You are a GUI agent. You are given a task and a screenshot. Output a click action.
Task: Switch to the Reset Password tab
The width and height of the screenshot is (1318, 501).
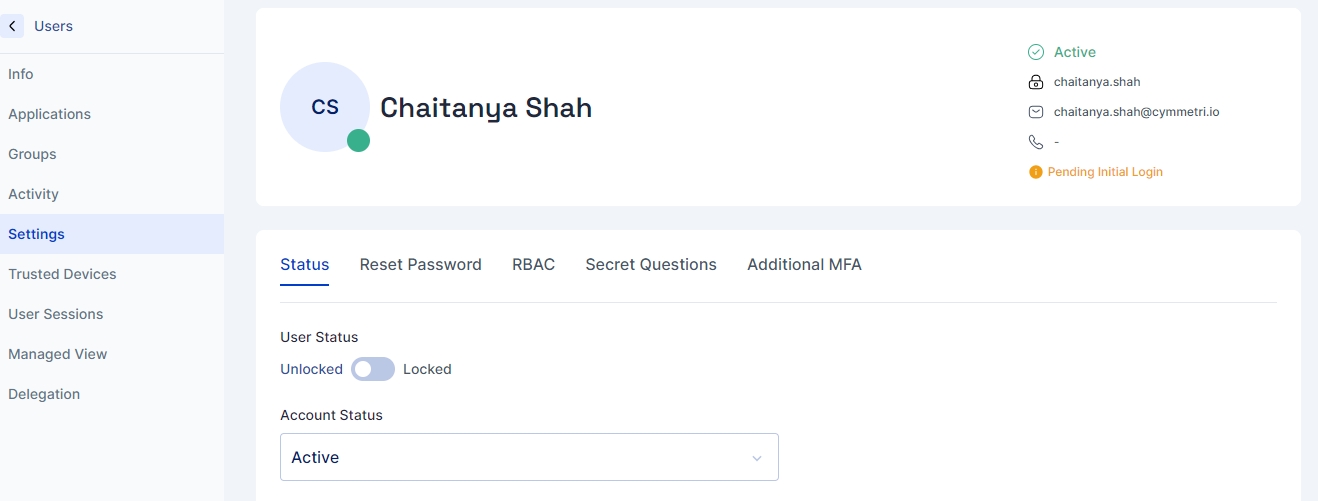(x=420, y=265)
